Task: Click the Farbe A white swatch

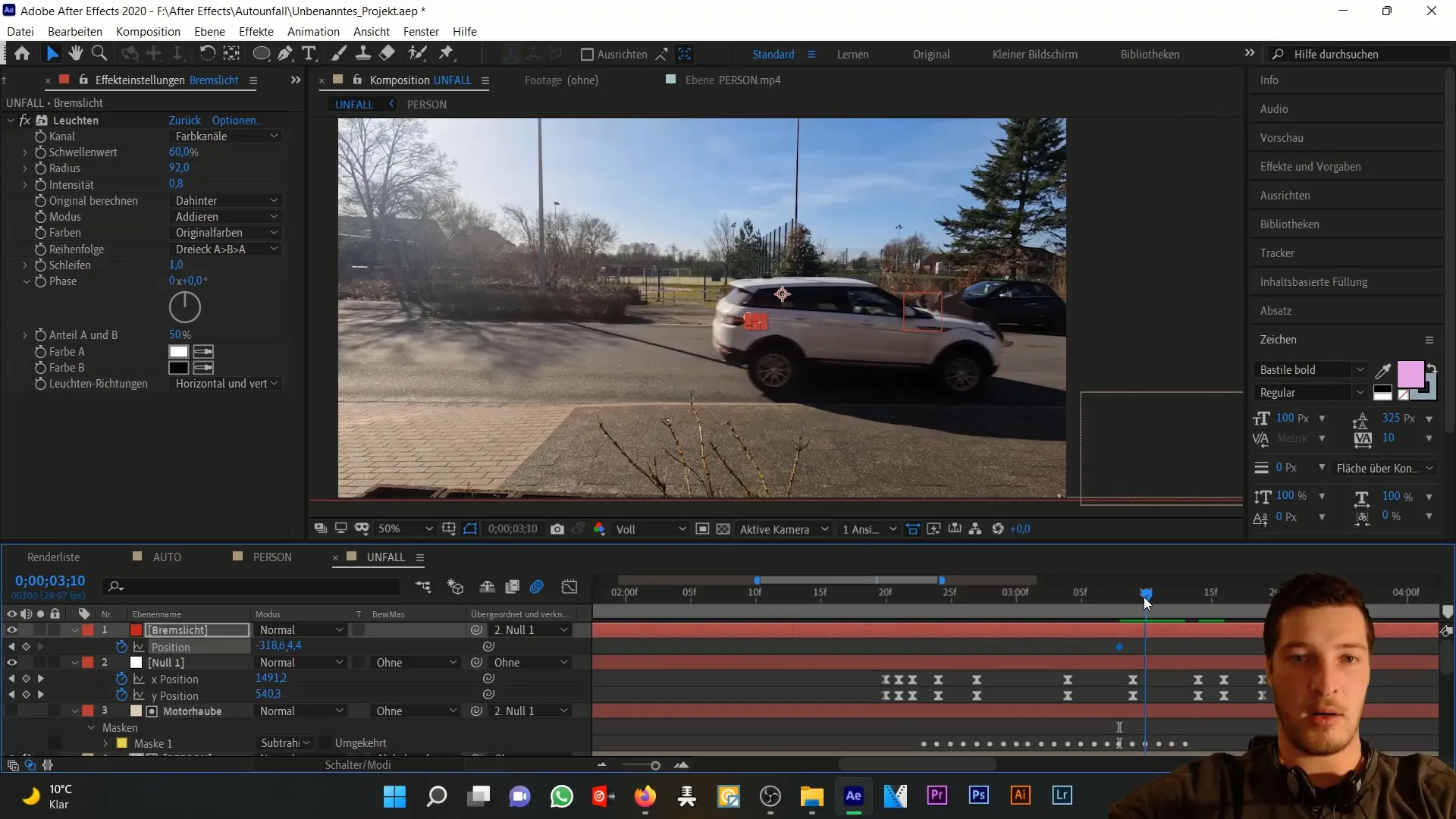Action: point(179,352)
